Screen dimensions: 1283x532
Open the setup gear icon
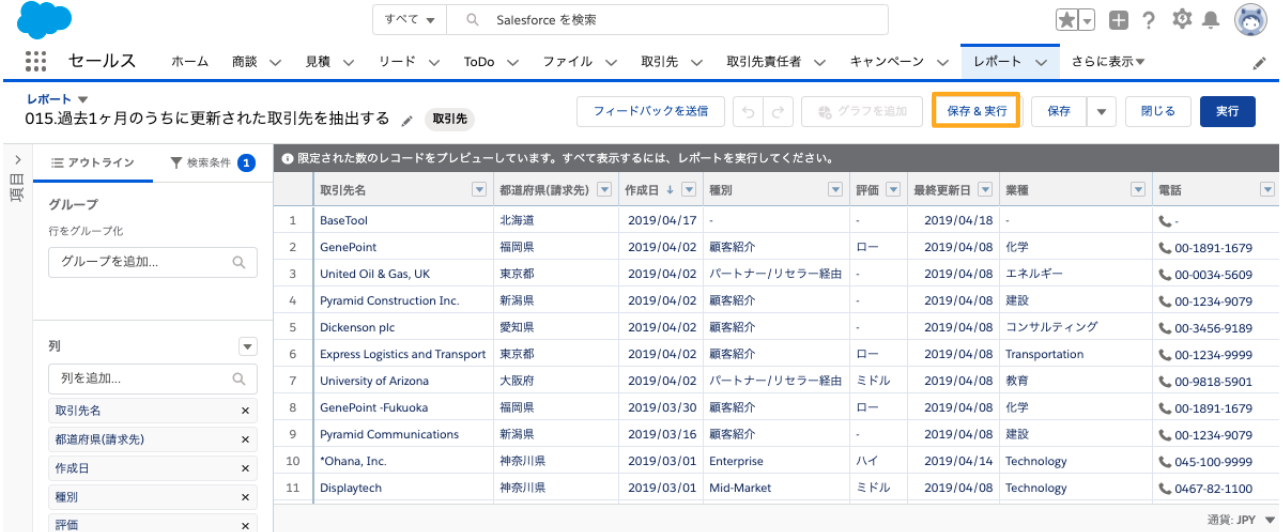(1181, 20)
